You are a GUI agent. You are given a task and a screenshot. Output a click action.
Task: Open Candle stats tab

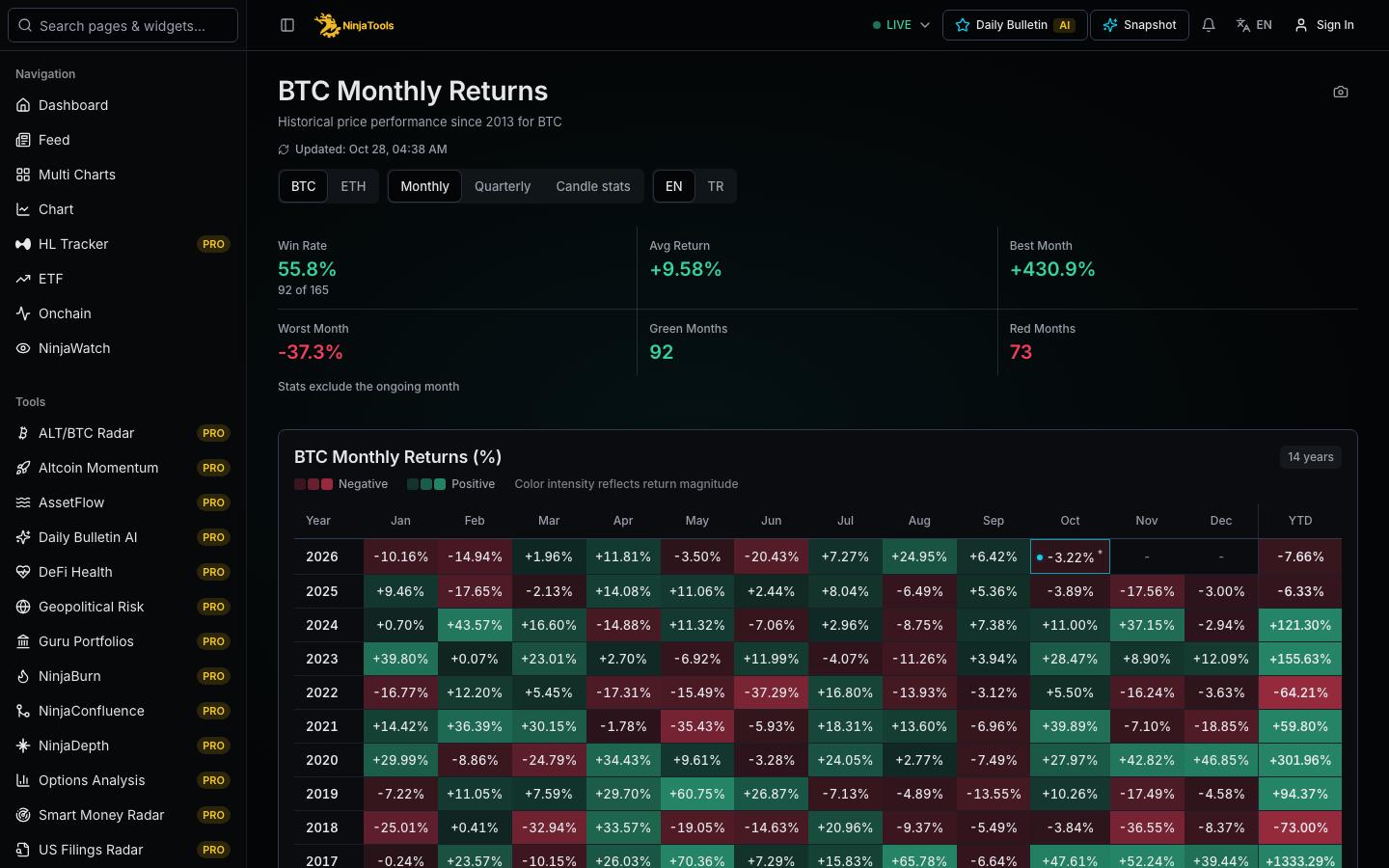coord(593,186)
